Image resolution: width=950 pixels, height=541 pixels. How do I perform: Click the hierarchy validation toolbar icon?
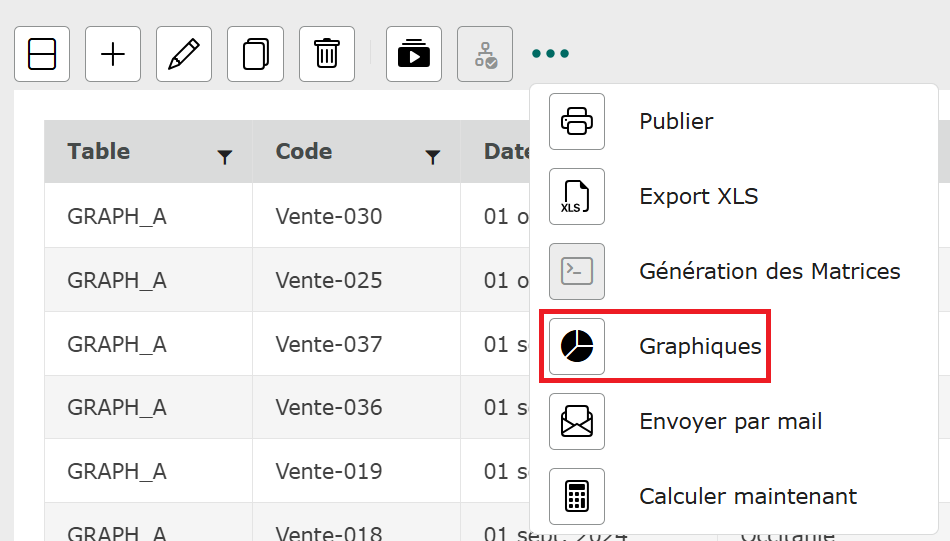coord(485,54)
